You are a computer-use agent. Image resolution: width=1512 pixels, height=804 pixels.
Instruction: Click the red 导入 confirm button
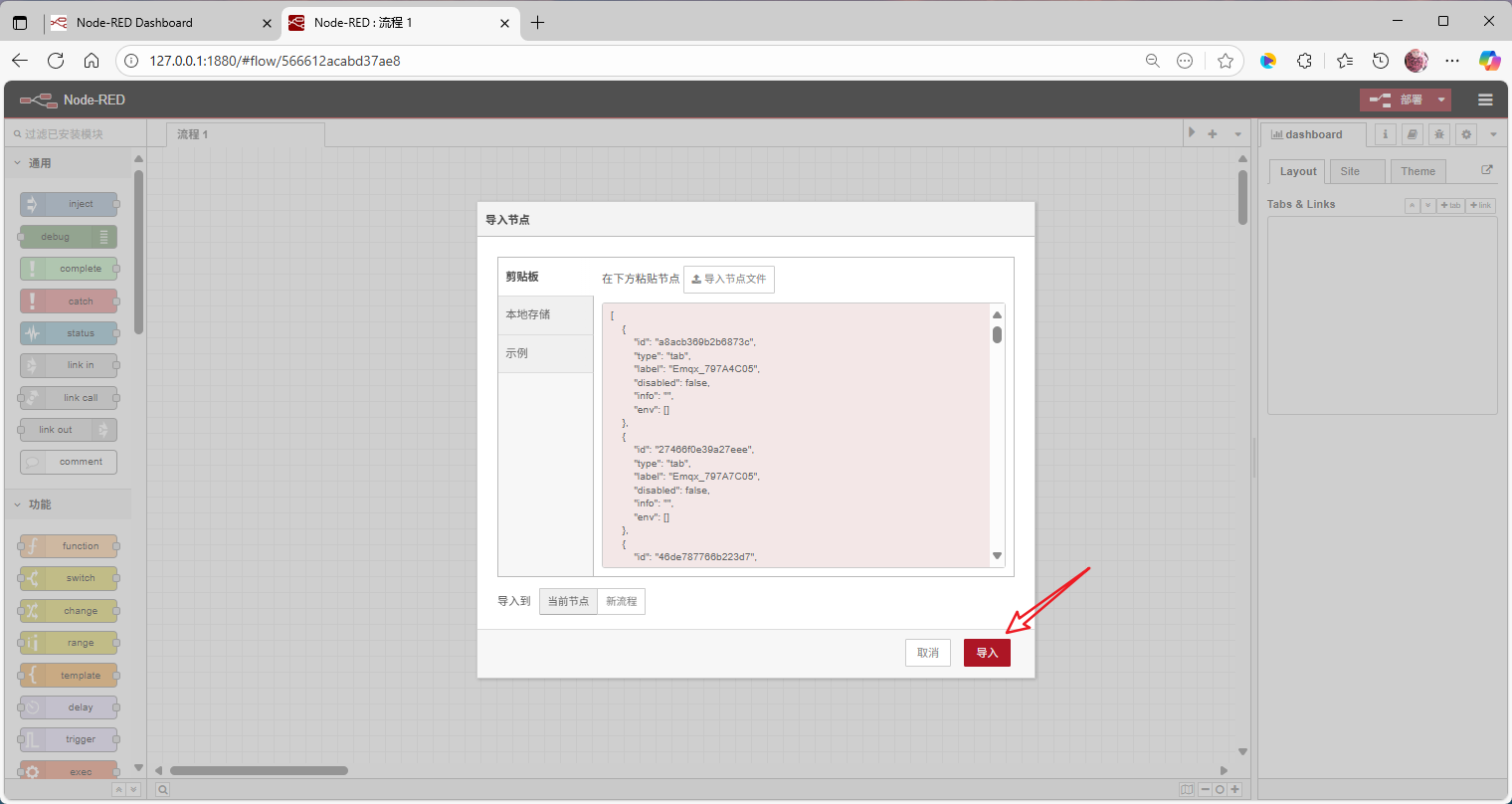pos(987,653)
